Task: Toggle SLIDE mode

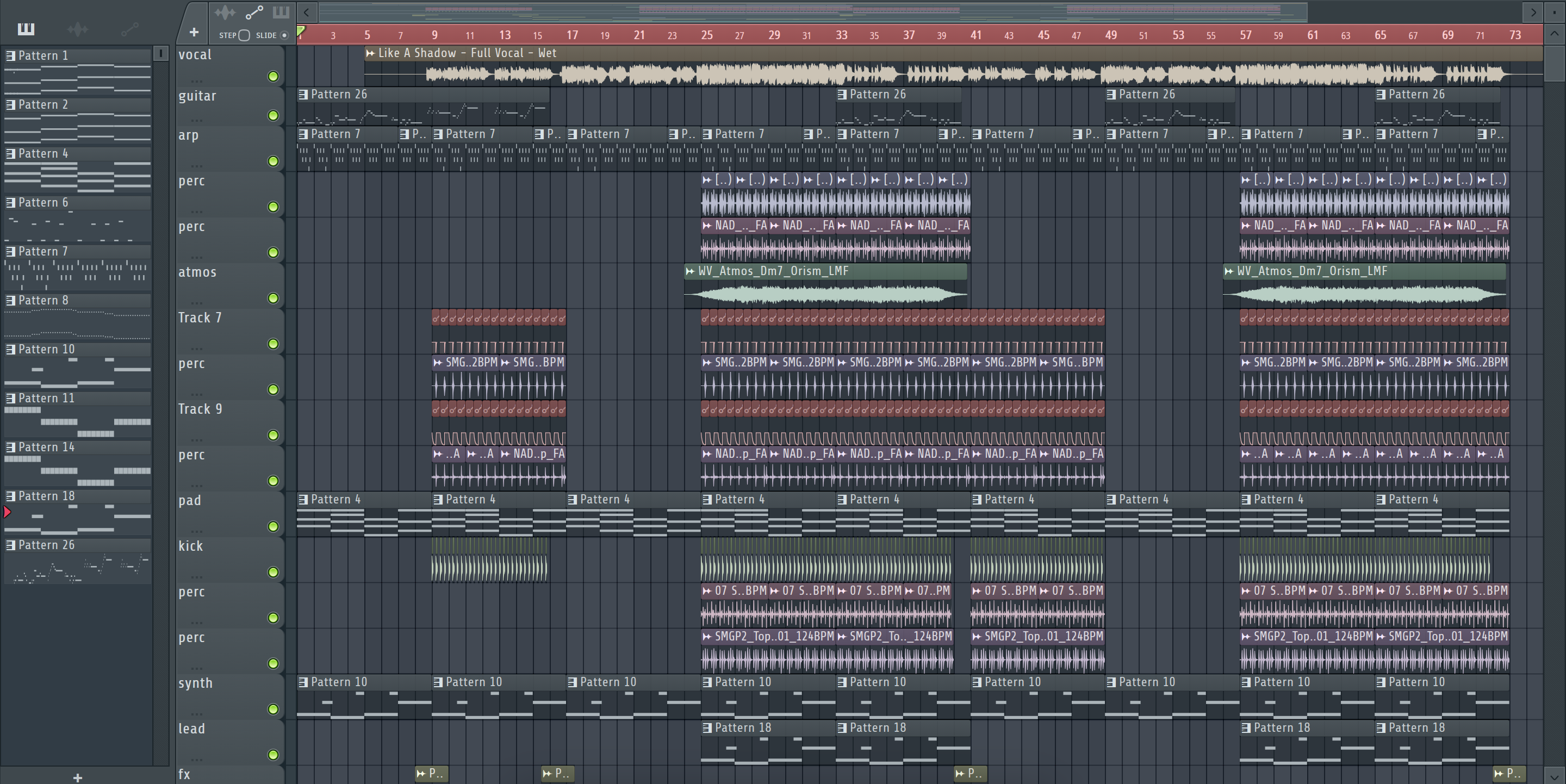Action: 284,35
